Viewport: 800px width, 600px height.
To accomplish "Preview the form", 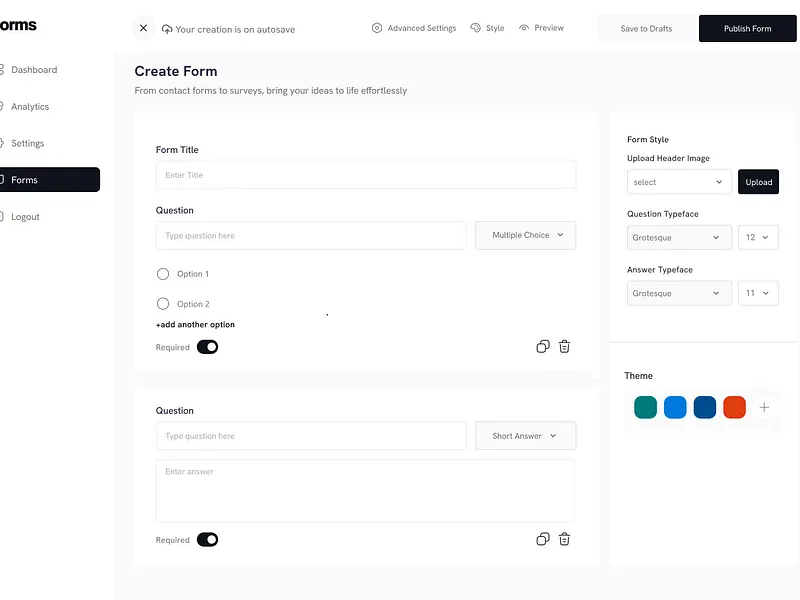I will pos(541,28).
